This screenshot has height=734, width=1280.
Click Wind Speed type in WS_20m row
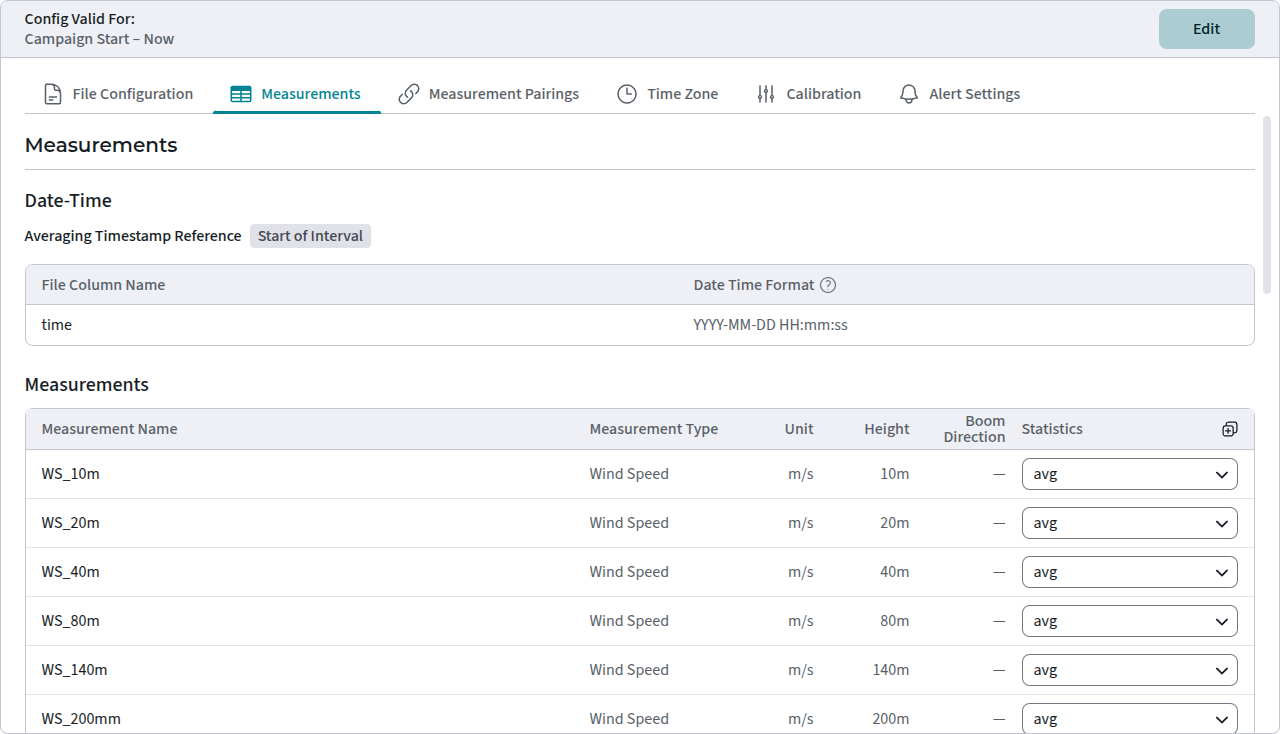629,523
